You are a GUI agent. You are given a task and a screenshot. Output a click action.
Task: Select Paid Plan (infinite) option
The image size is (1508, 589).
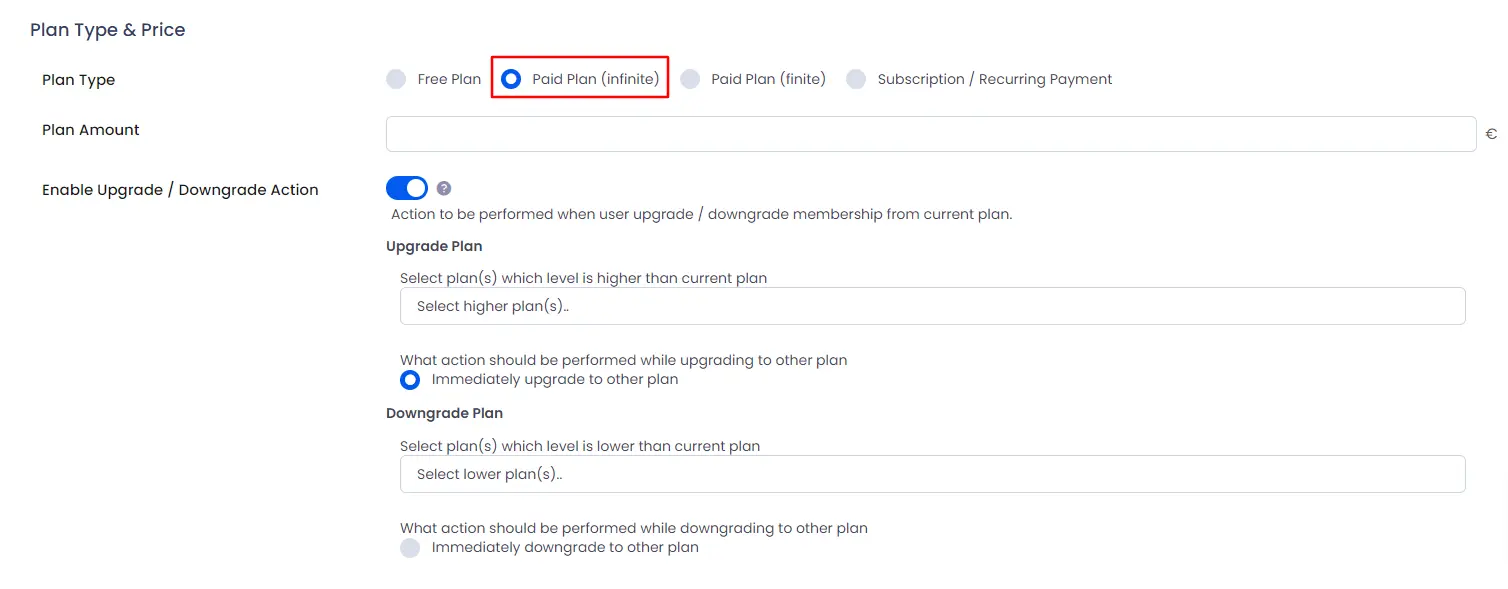(x=511, y=79)
